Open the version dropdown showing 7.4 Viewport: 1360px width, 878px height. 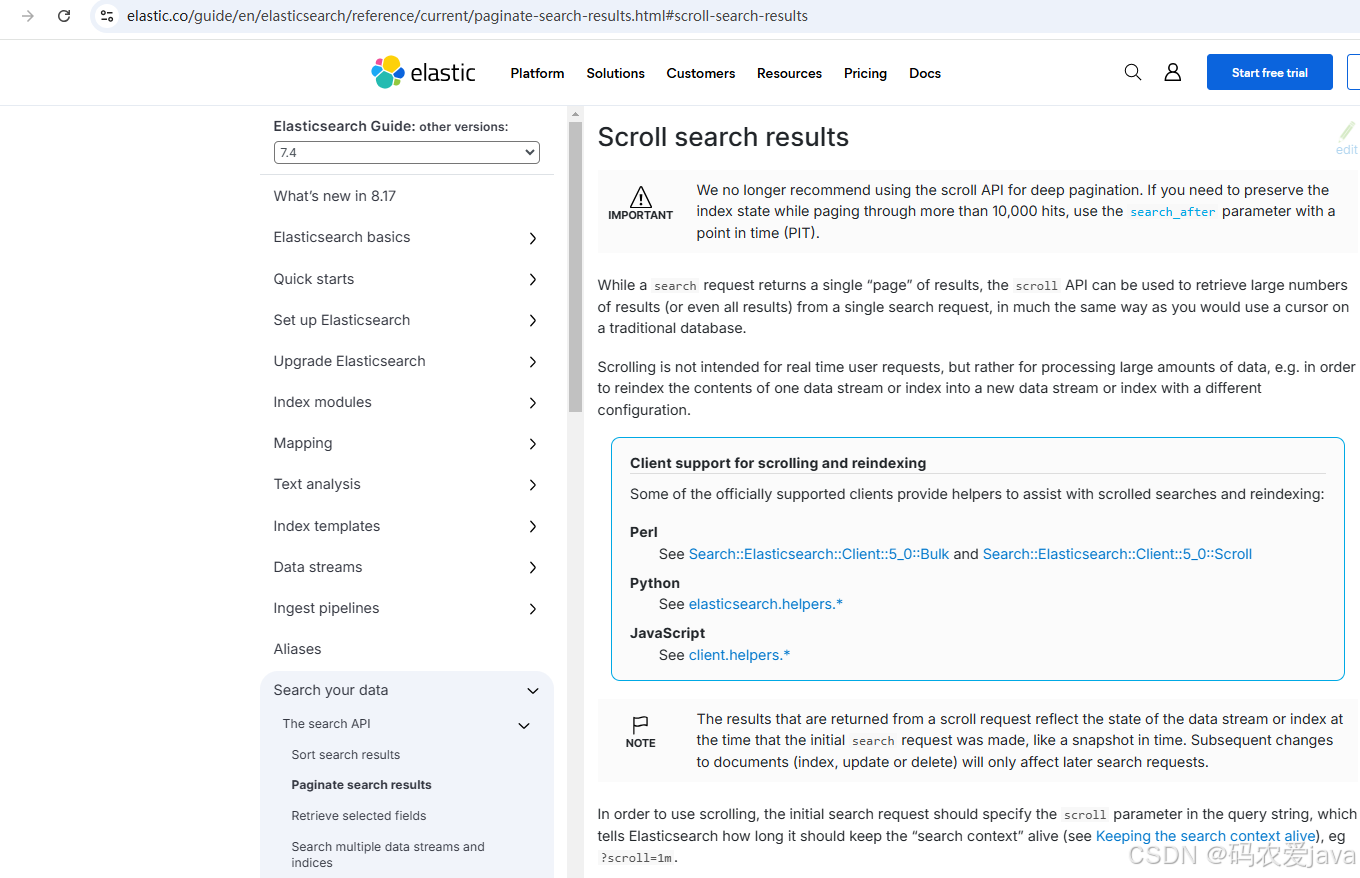[x=407, y=153]
